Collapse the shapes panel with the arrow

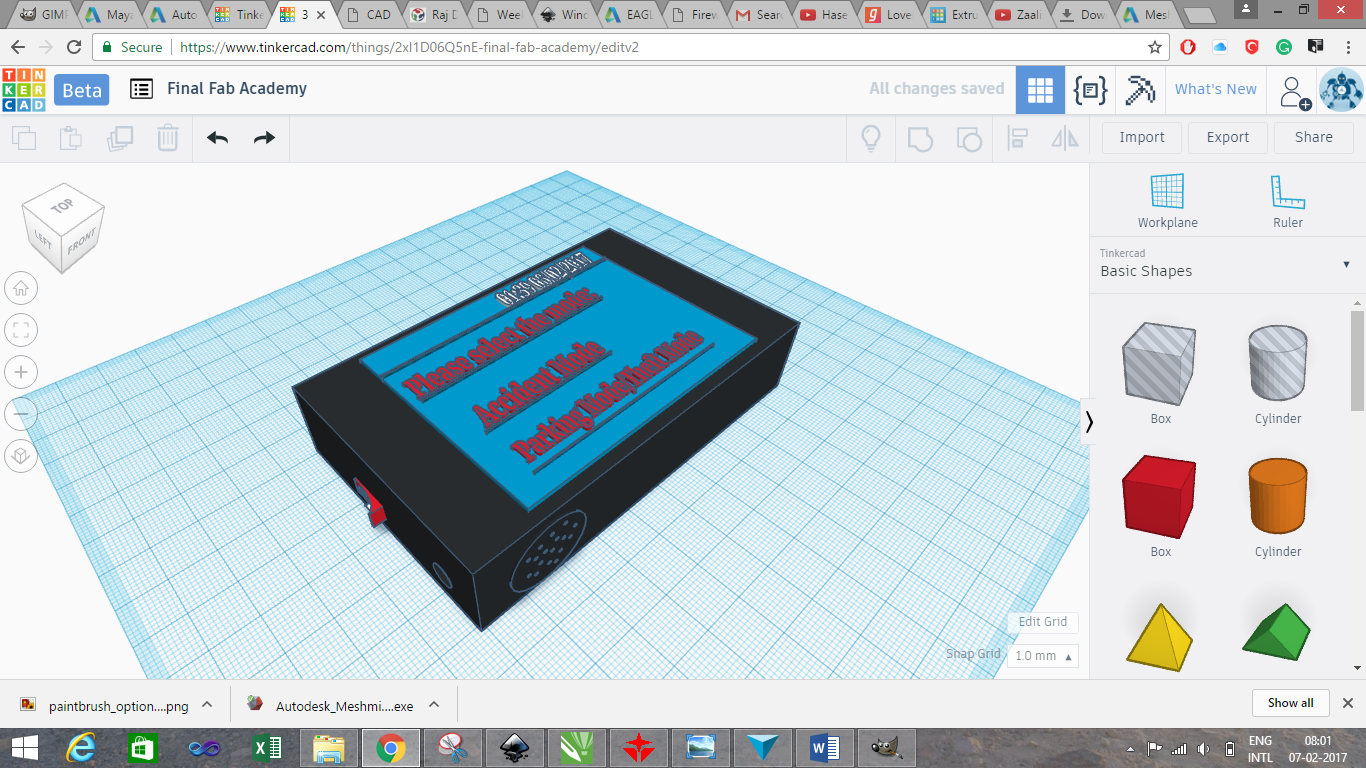(1089, 422)
